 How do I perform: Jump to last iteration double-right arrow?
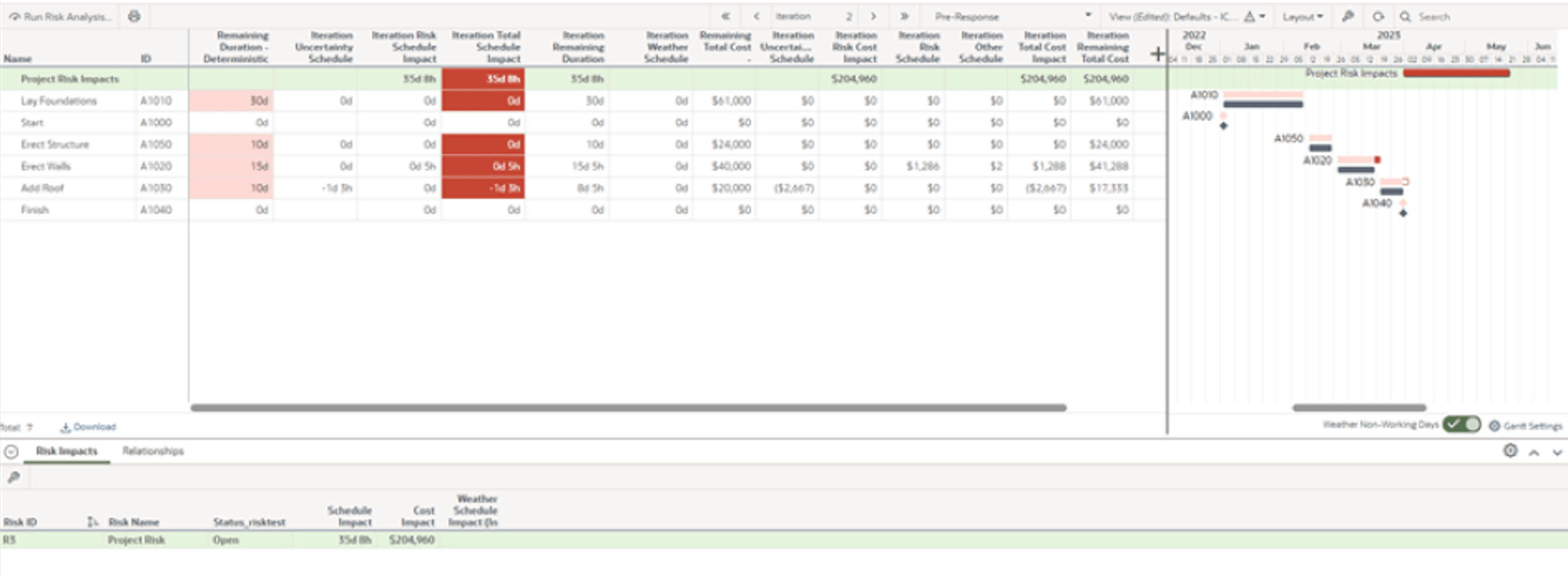905,16
